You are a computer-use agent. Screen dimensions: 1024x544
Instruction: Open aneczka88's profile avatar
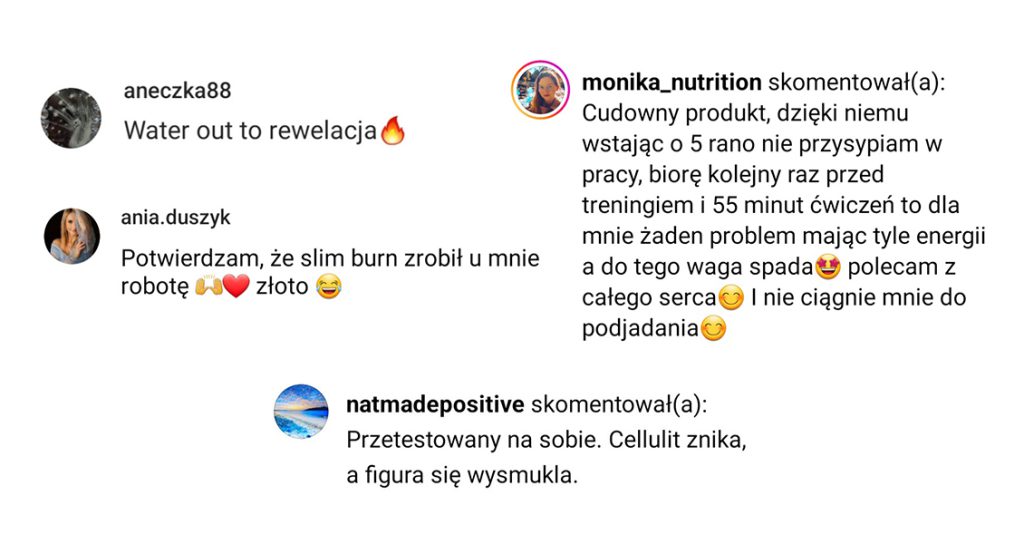tap(71, 118)
